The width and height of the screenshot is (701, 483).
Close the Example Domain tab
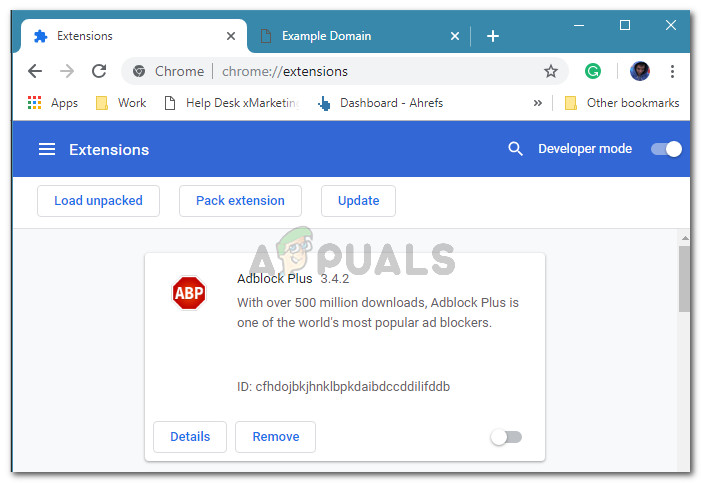(455, 36)
